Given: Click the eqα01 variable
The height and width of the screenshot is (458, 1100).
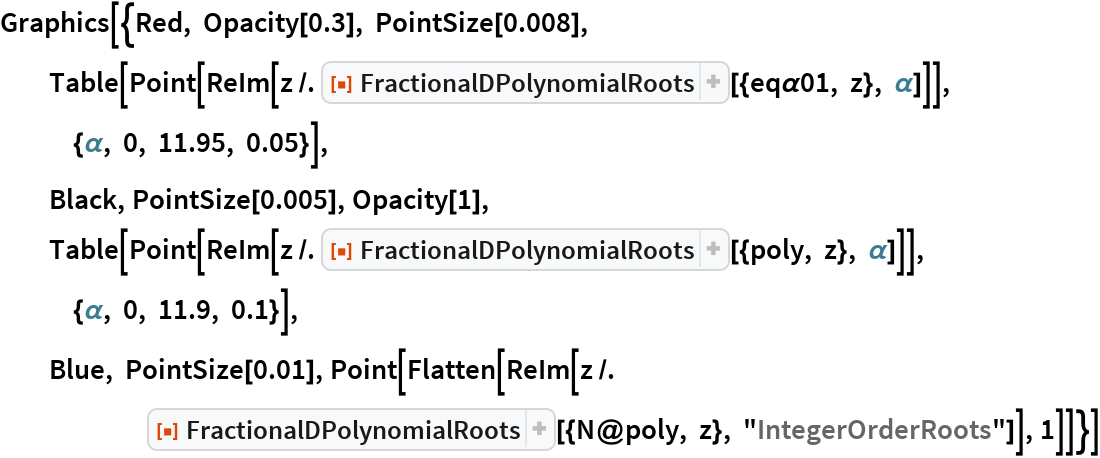Looking at the screenshot, I should click(x=784, y=85).
